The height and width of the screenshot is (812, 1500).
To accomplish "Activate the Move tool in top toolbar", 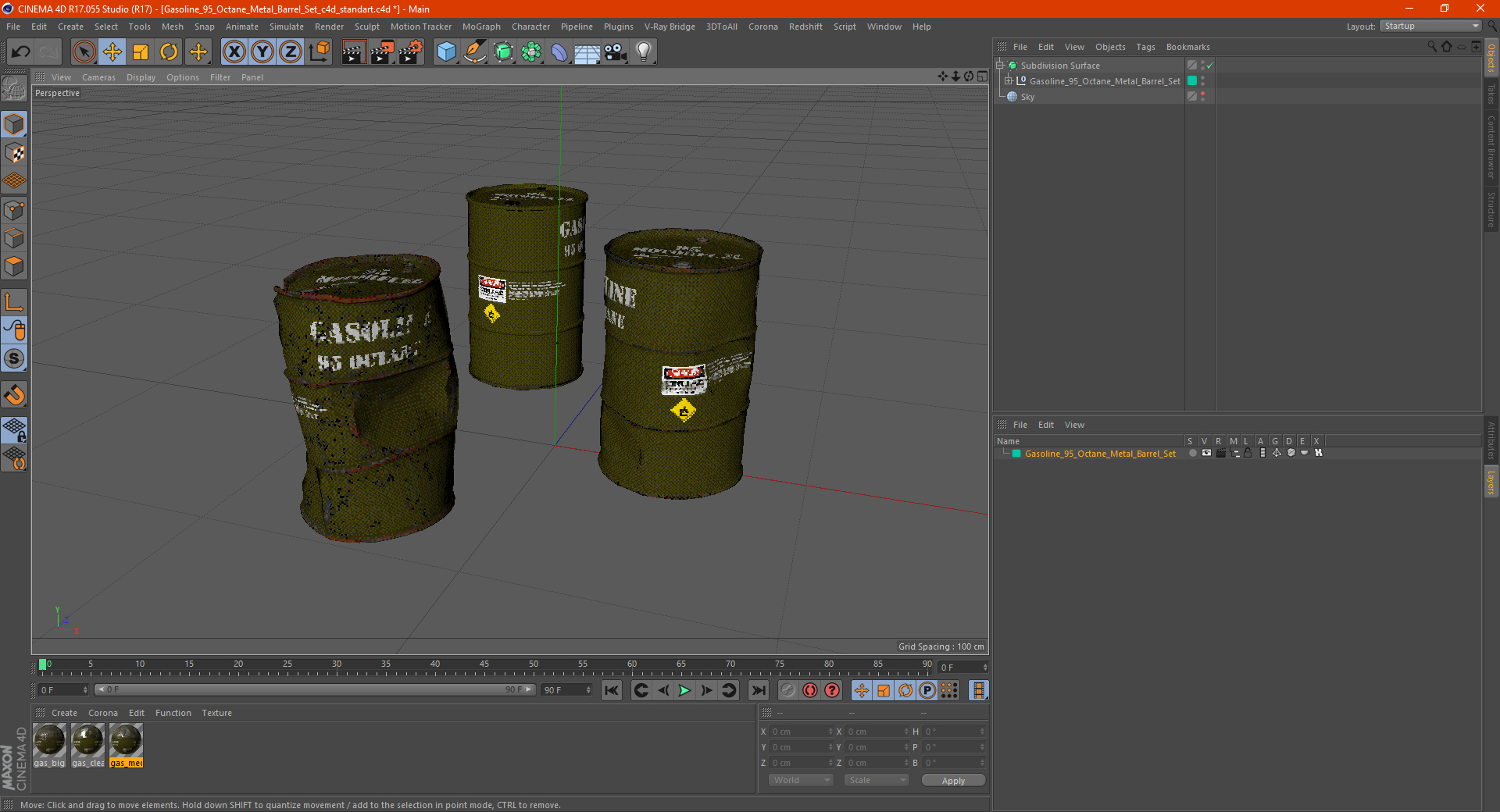I will tap(112, 52).
